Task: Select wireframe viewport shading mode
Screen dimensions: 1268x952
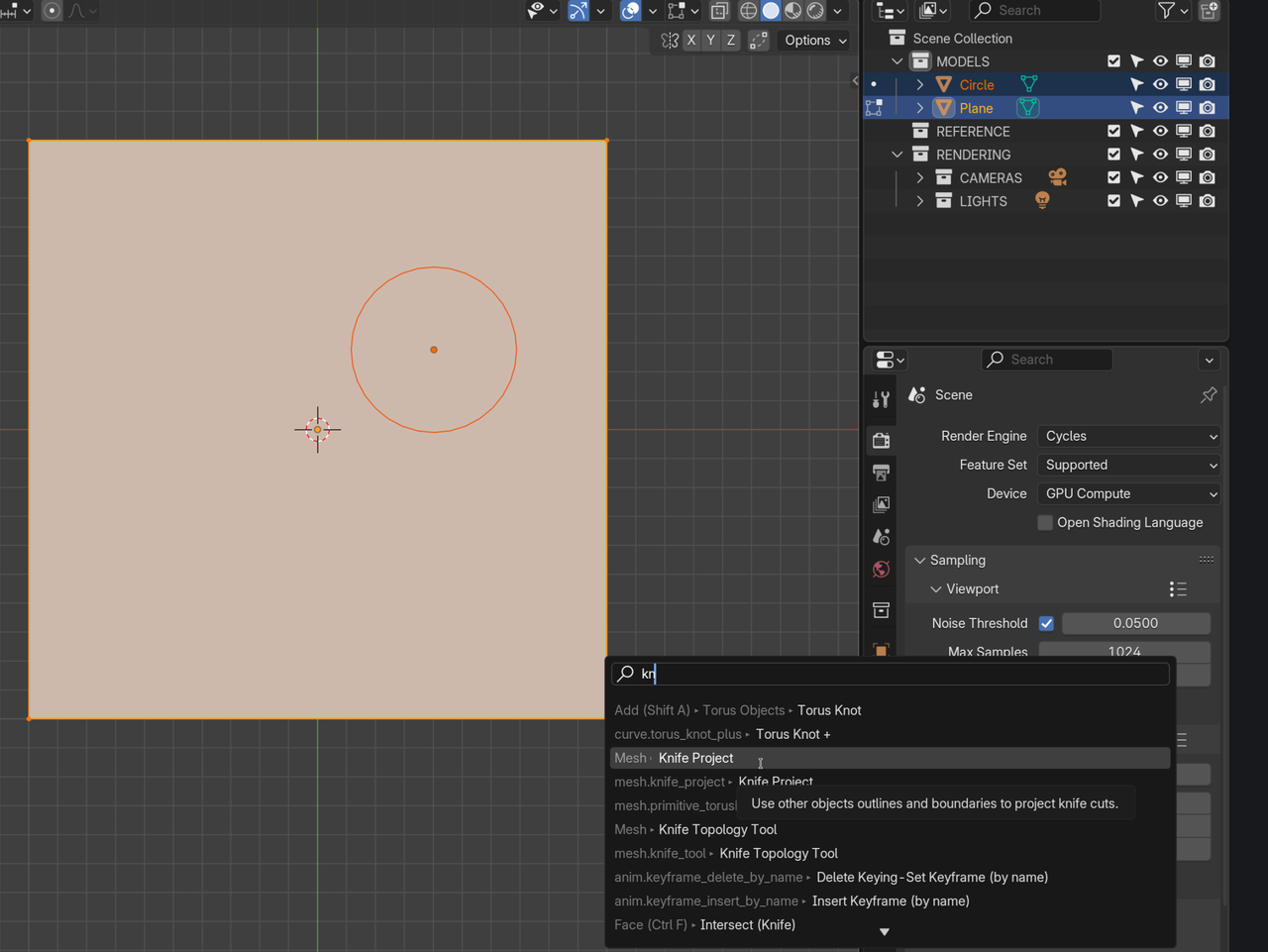Action: pyautogui.click(x=749, y=11)
